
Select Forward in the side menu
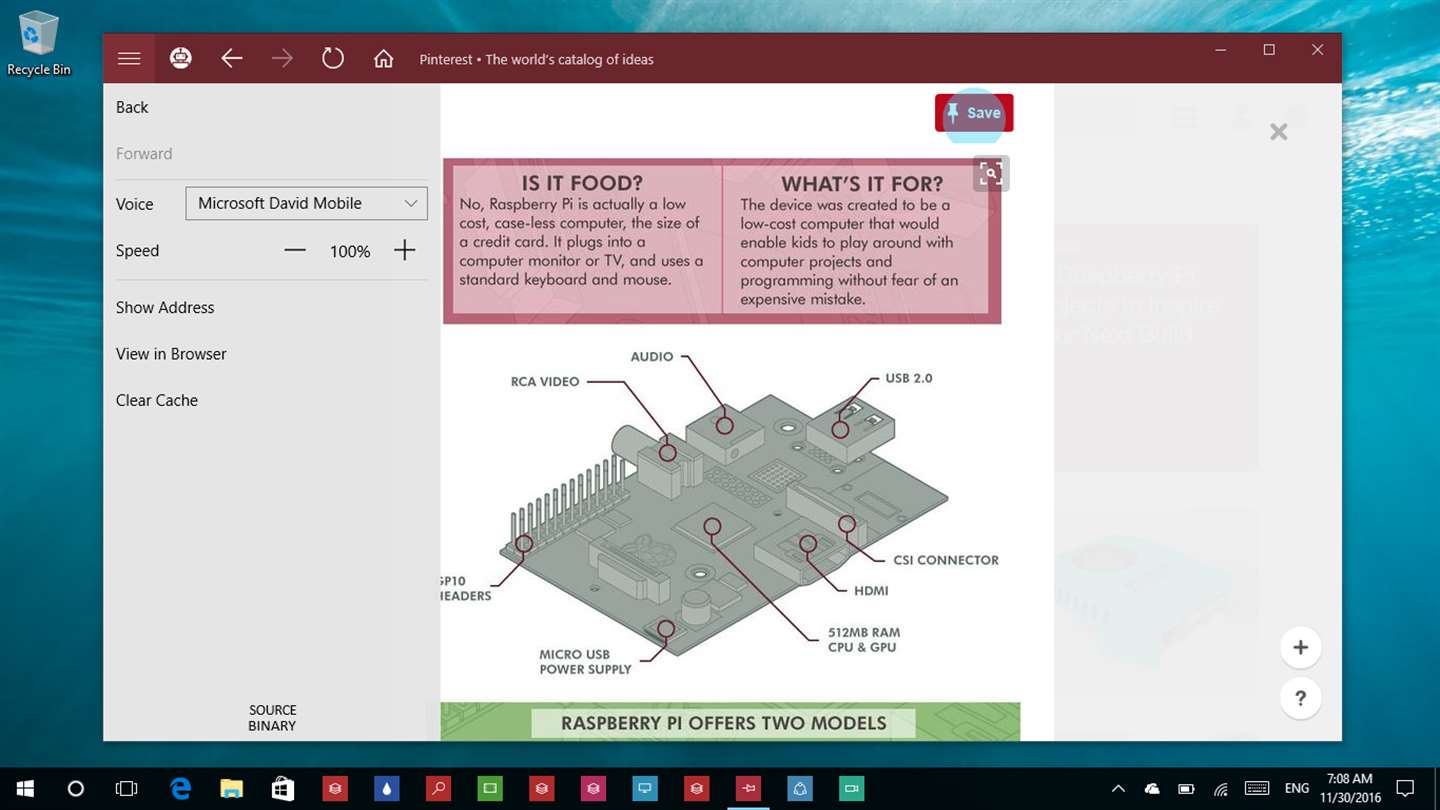[144, 154]
